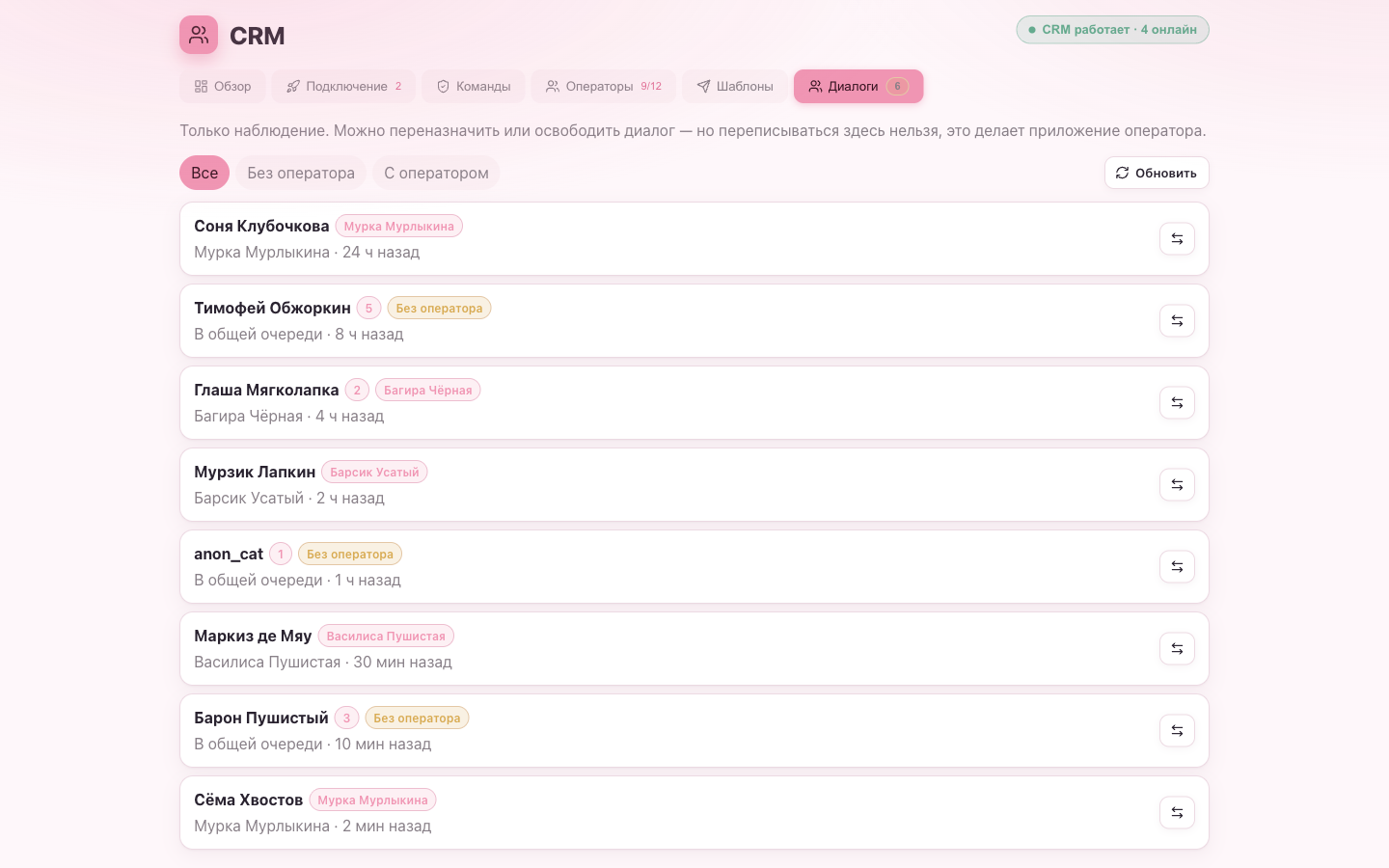Screen dimensions: 1389x868
Task: Click reassign icon for Маркиз де Мяу
Action: tap(1177, 649)
